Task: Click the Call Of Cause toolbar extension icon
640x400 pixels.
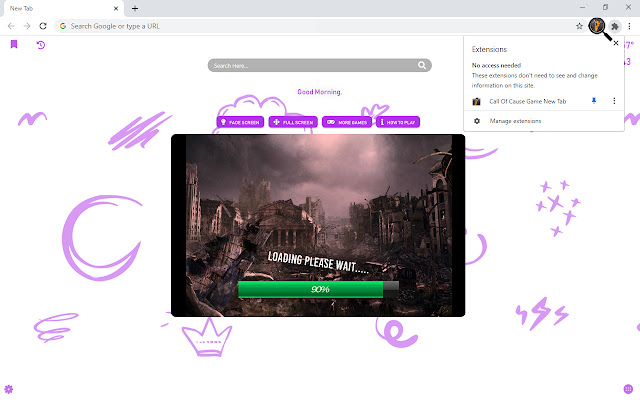Action: click(x=597, y=26)
